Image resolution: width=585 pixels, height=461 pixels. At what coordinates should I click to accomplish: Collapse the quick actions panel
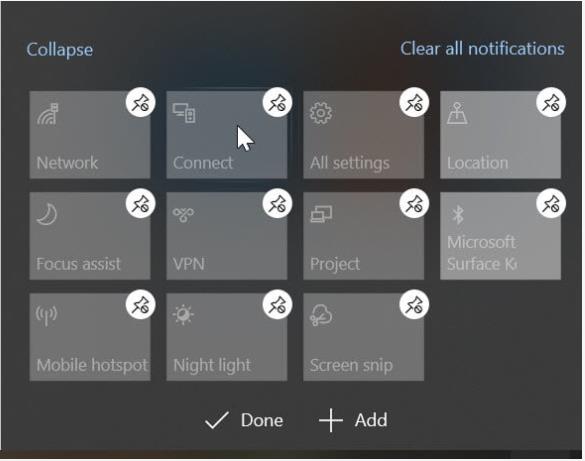[60, 50]
